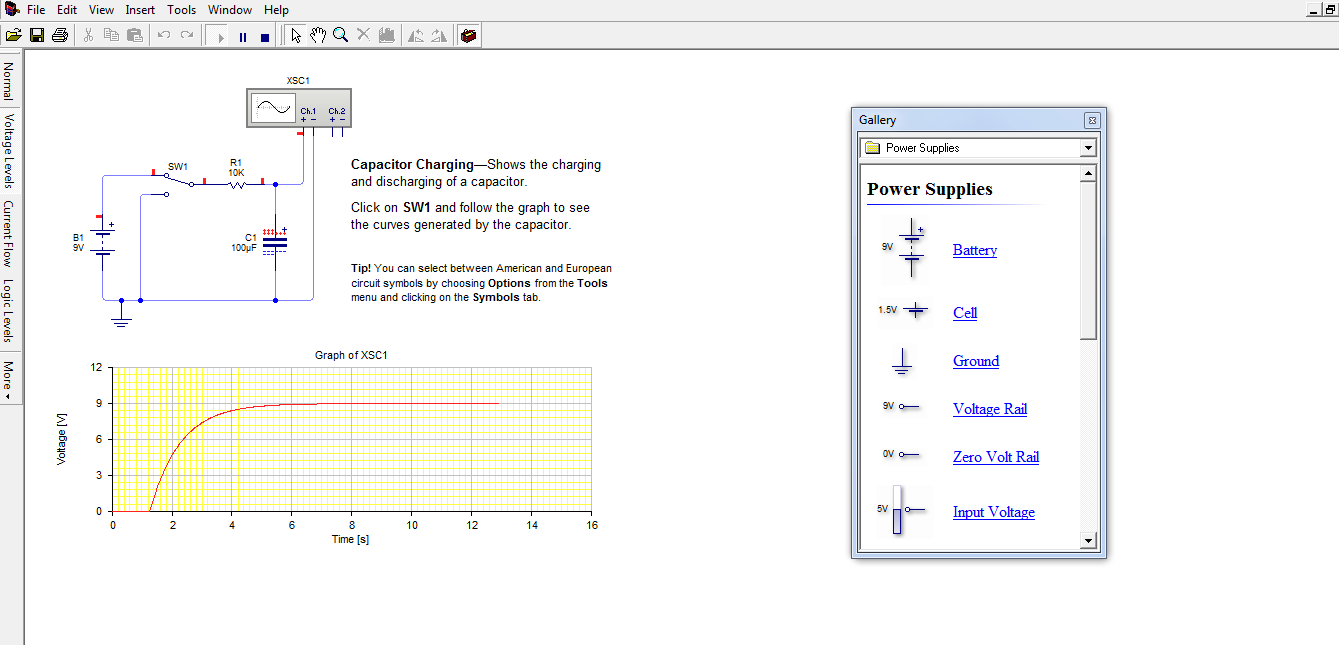This screenshot has height=645, width=1339.
Task: Open the Power Supplies category dropdown
Action: [1087, 147]
